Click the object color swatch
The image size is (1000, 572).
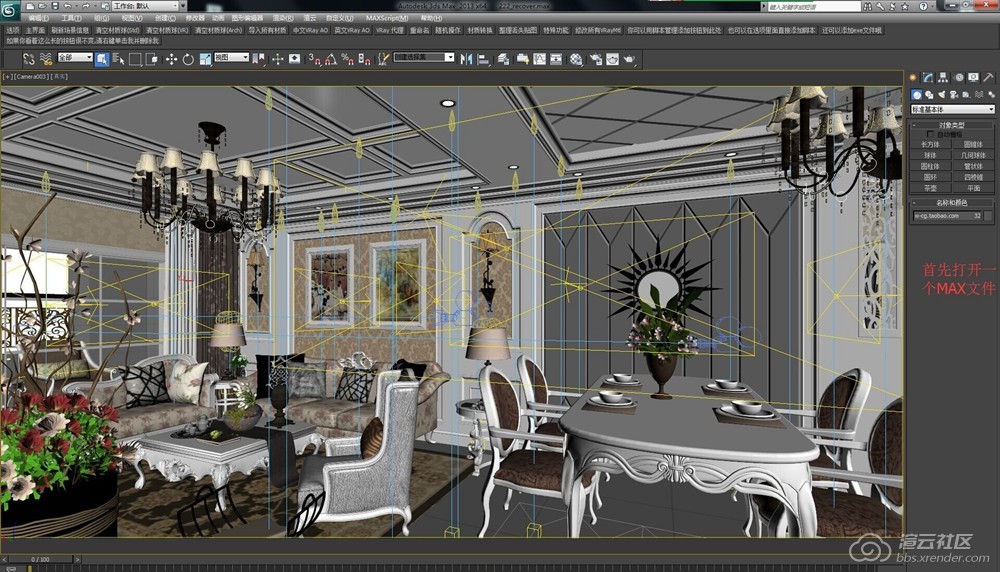point(989,216)
